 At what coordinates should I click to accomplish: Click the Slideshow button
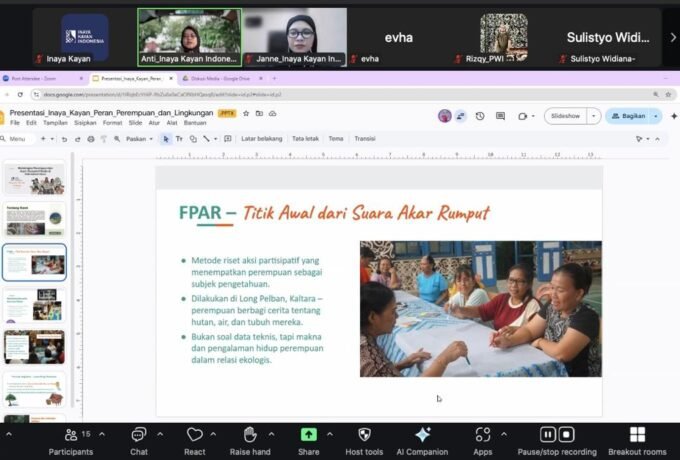(x=565, y=116)
